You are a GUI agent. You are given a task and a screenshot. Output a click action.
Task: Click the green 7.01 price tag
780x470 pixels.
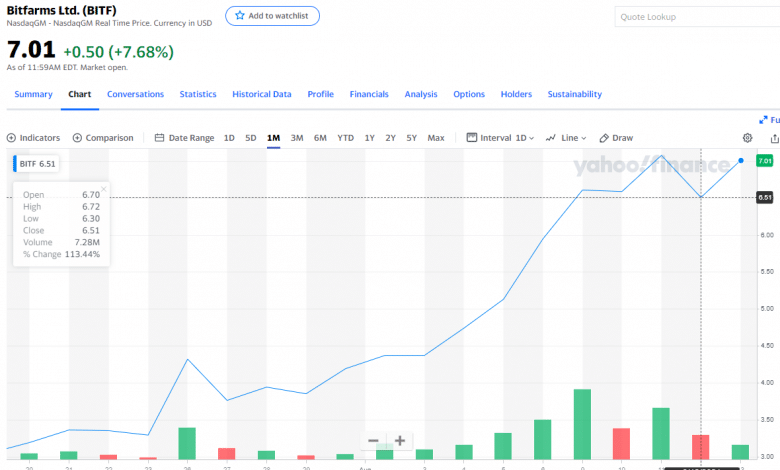click(x=765, y=161)
